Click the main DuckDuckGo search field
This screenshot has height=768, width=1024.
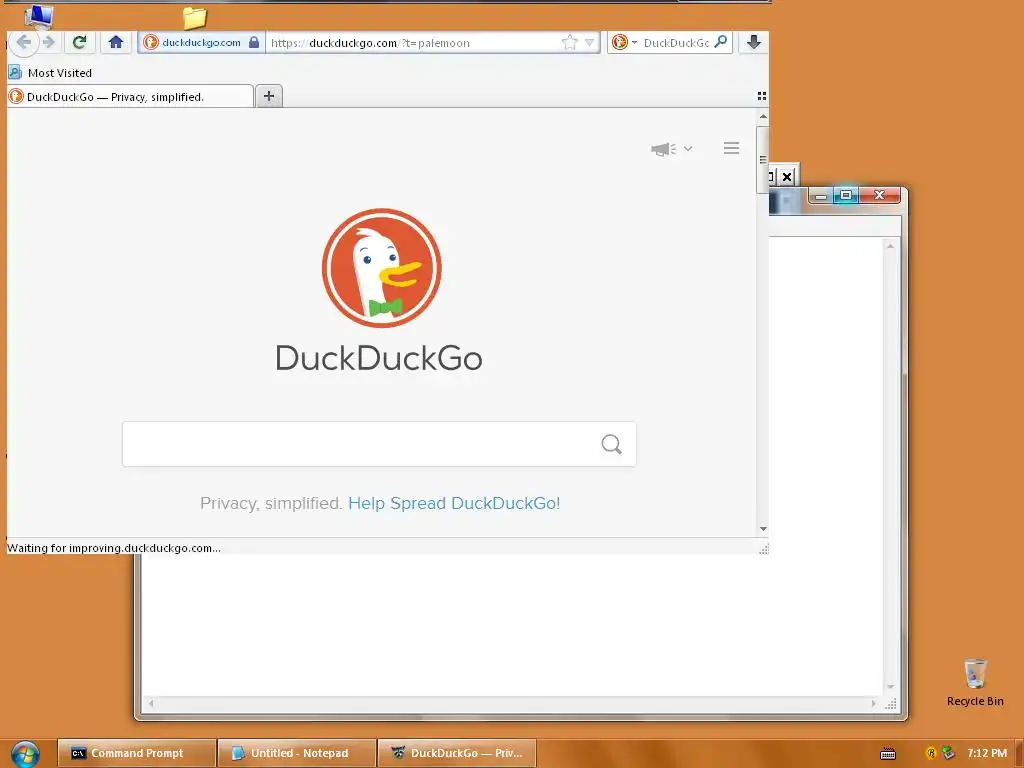click(379, 444)
